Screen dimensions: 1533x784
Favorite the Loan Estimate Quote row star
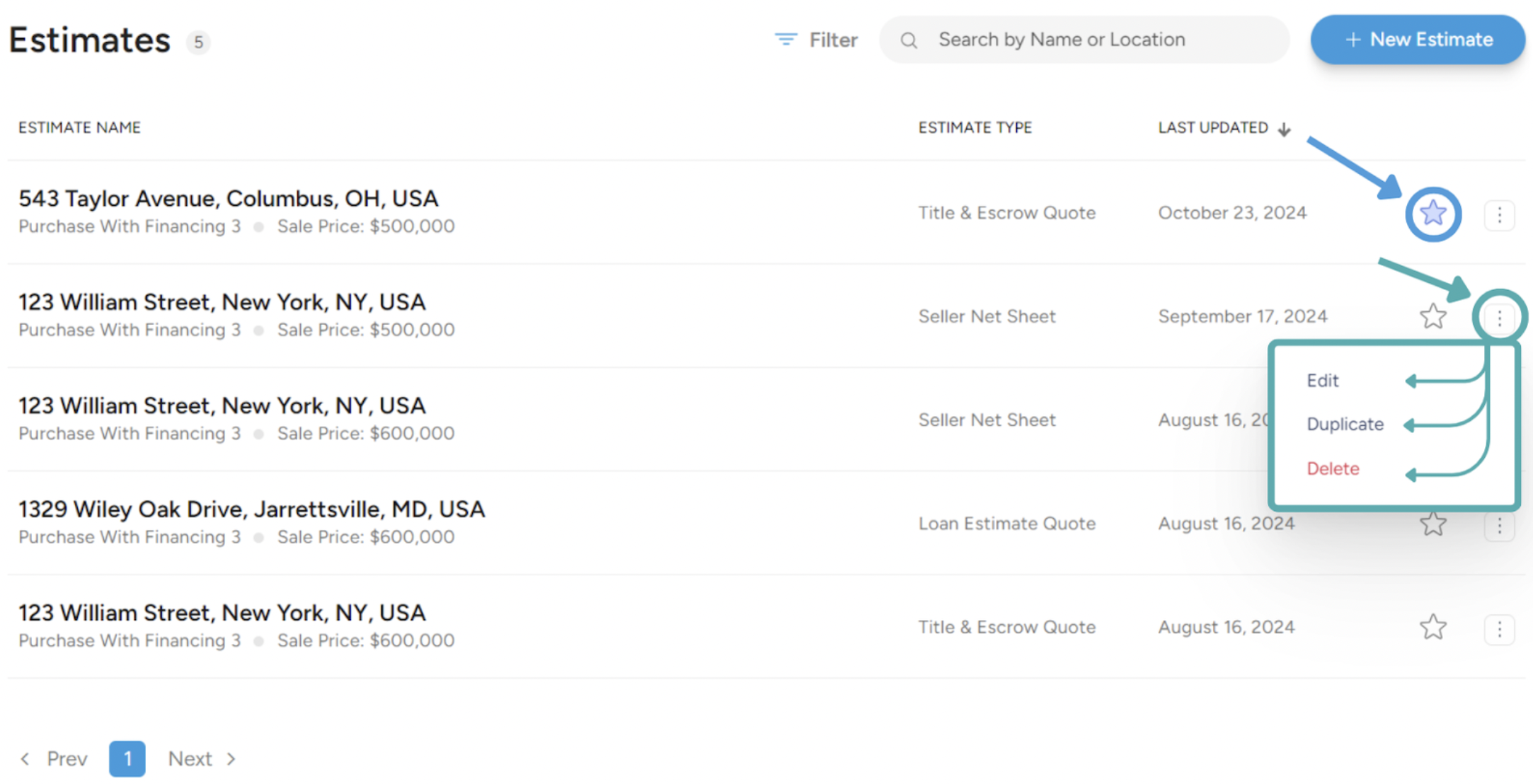point(1432,524)
